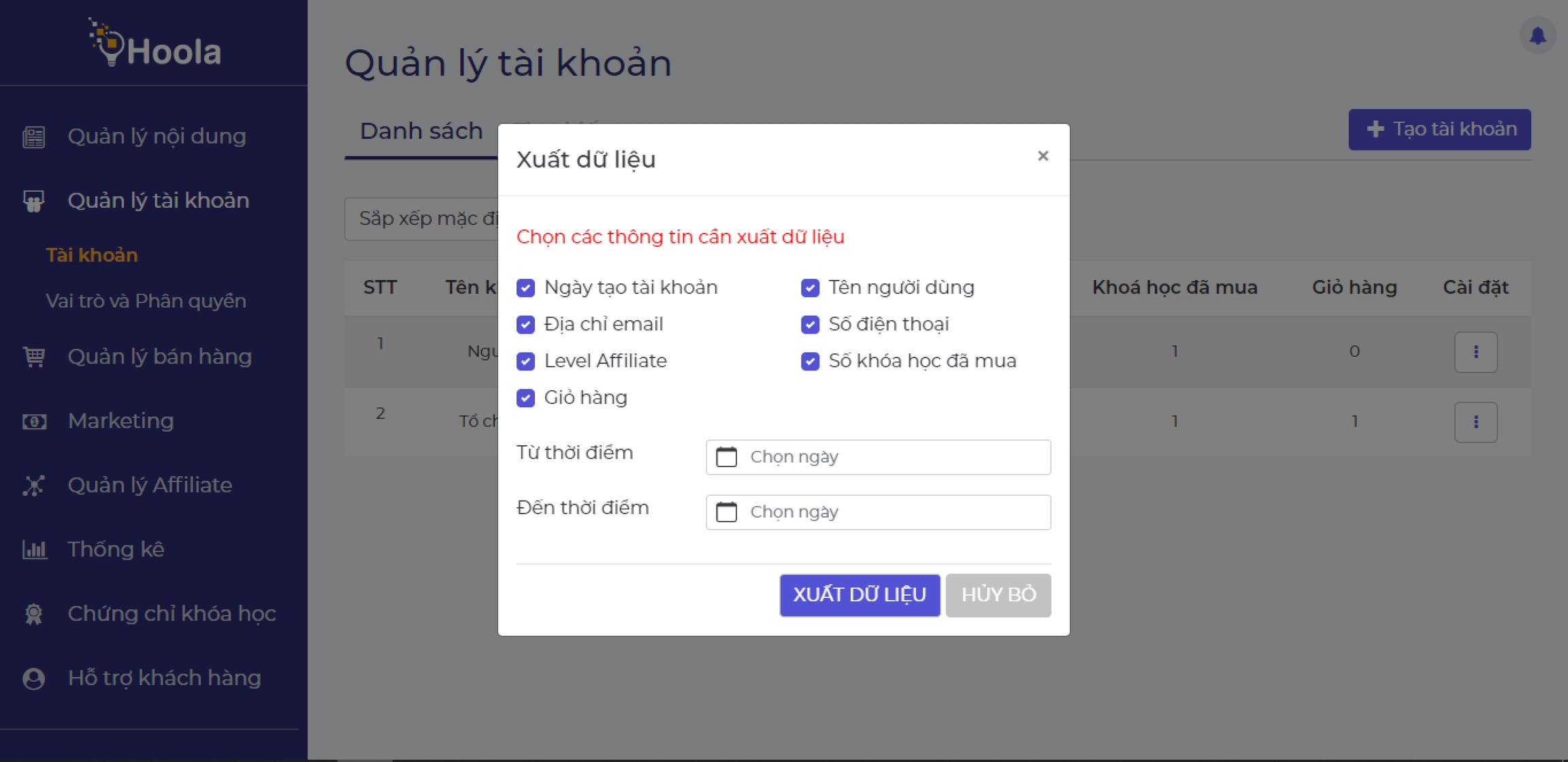The width and height of the screenshot is (1568, 762).
Task: Disable the Giỏ hàng checkbox
Action: [525, 398]
